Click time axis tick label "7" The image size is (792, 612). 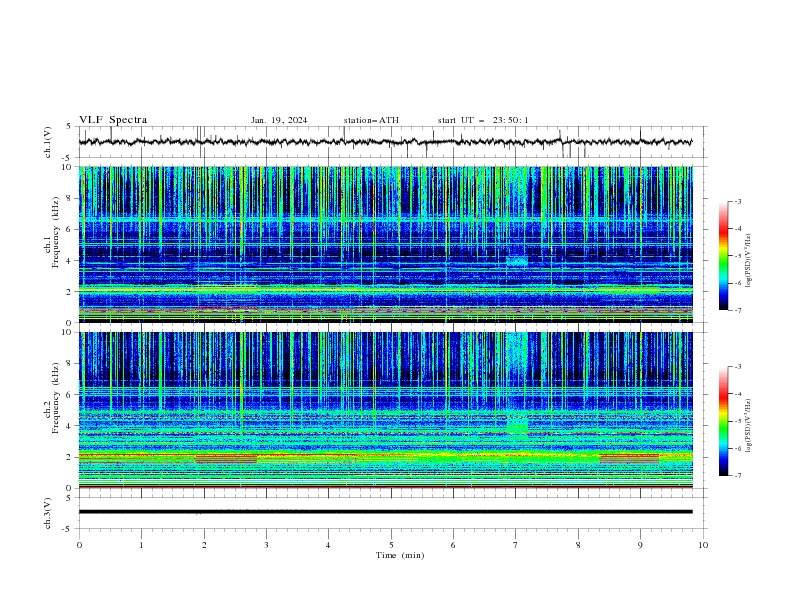(x=516, y=545)
